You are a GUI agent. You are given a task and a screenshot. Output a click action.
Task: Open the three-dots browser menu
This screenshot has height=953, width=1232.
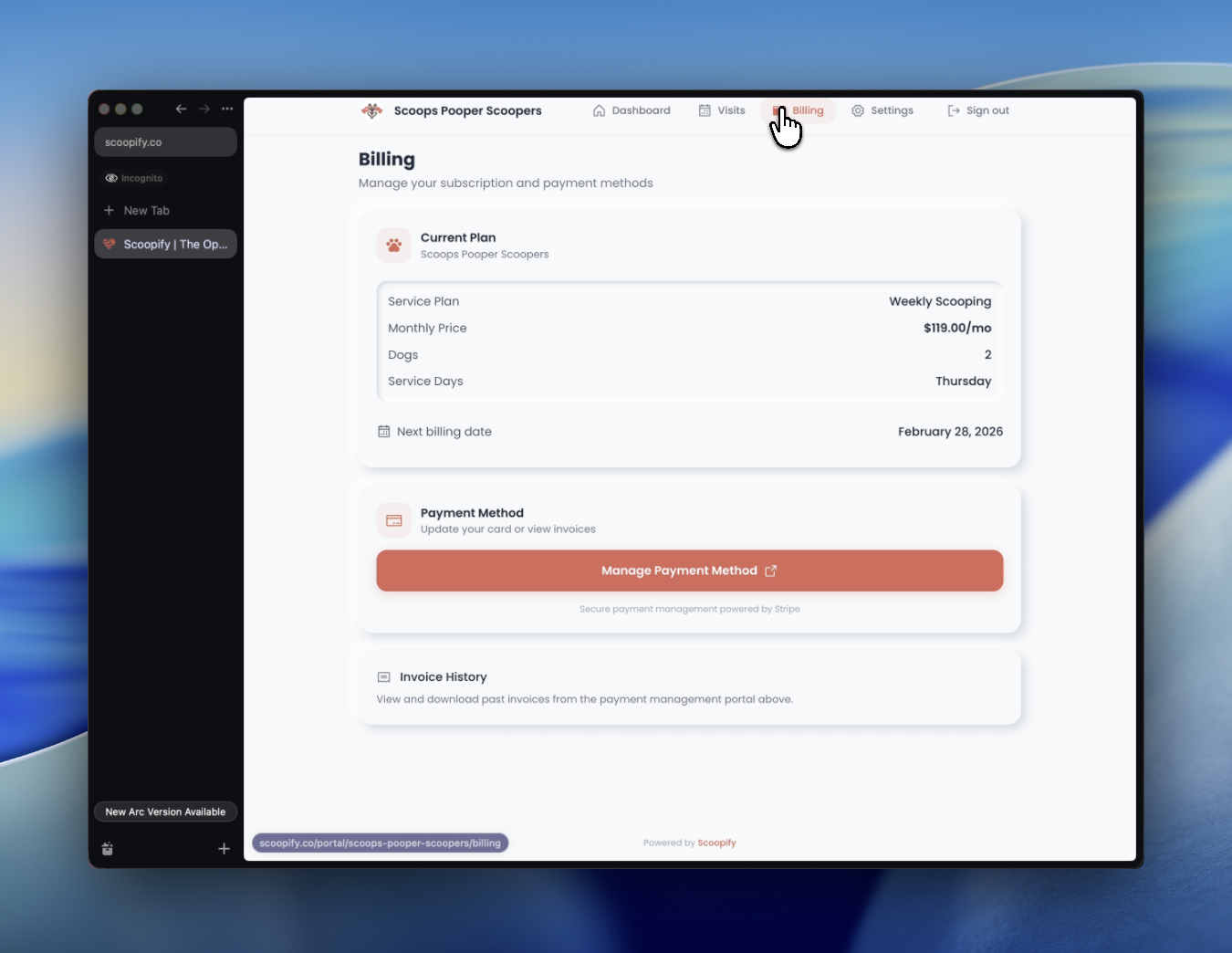pyautogui.click(x=227, y=109)
